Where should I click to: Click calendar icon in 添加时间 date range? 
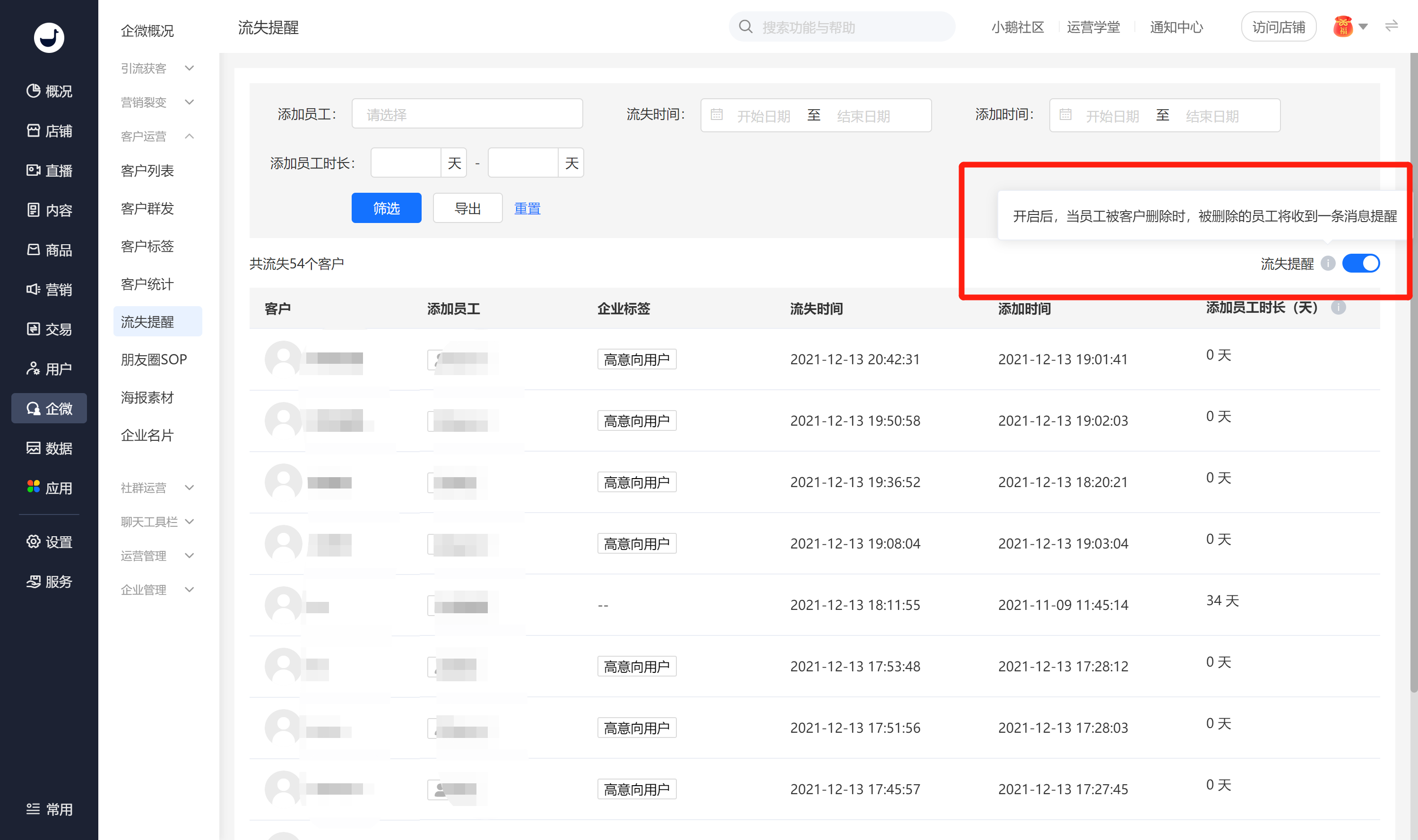click(x=1065, y=115)
